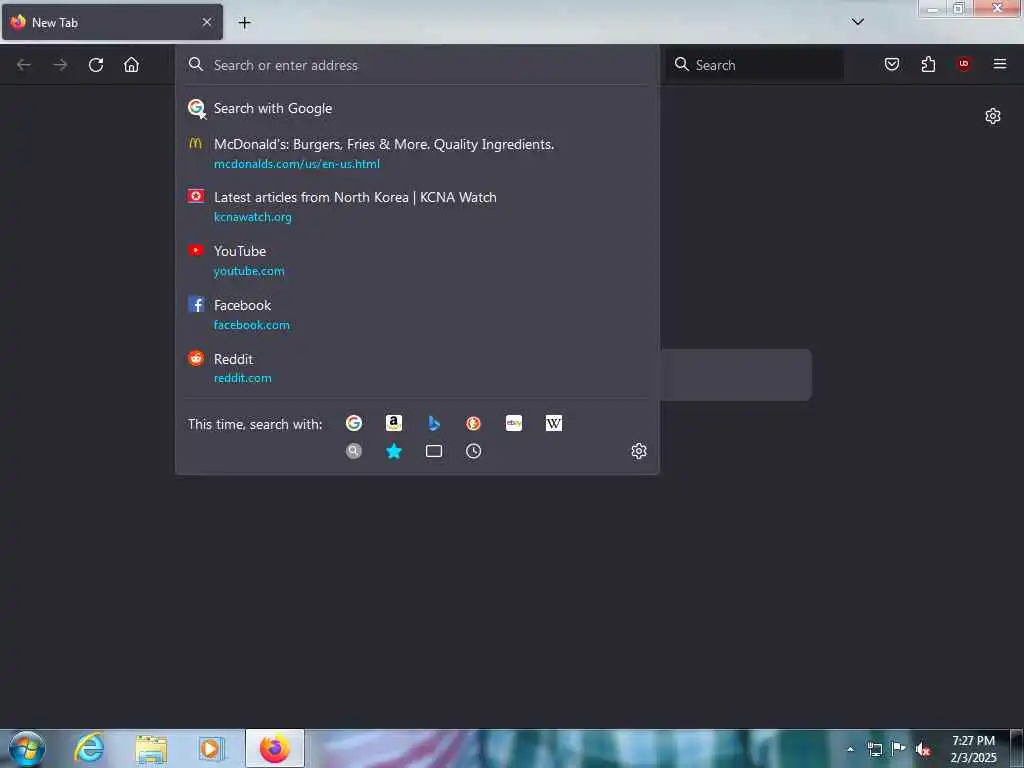Image resolution: width=1024 pixels, height=768 pixels.
Task: Open the clock showing 7:27 PM
Action: pos(973,749)
